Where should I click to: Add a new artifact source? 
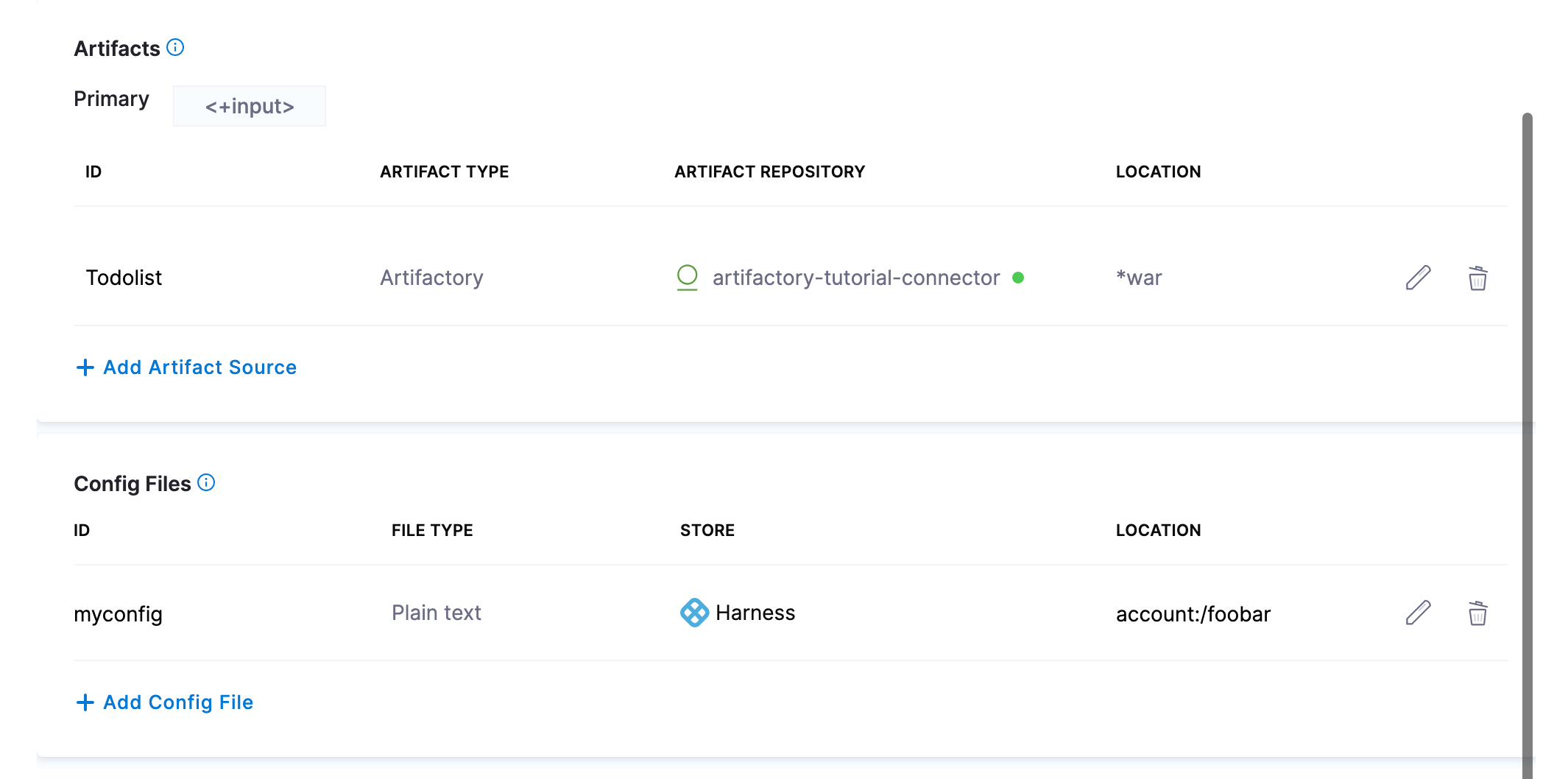pyautogui.click(x=187, y=367)
